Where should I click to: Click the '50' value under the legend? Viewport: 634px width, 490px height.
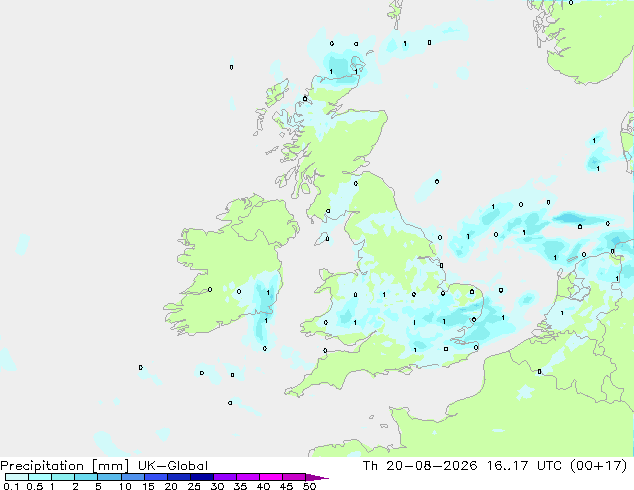pyautogui.click(x=309, y=486)
